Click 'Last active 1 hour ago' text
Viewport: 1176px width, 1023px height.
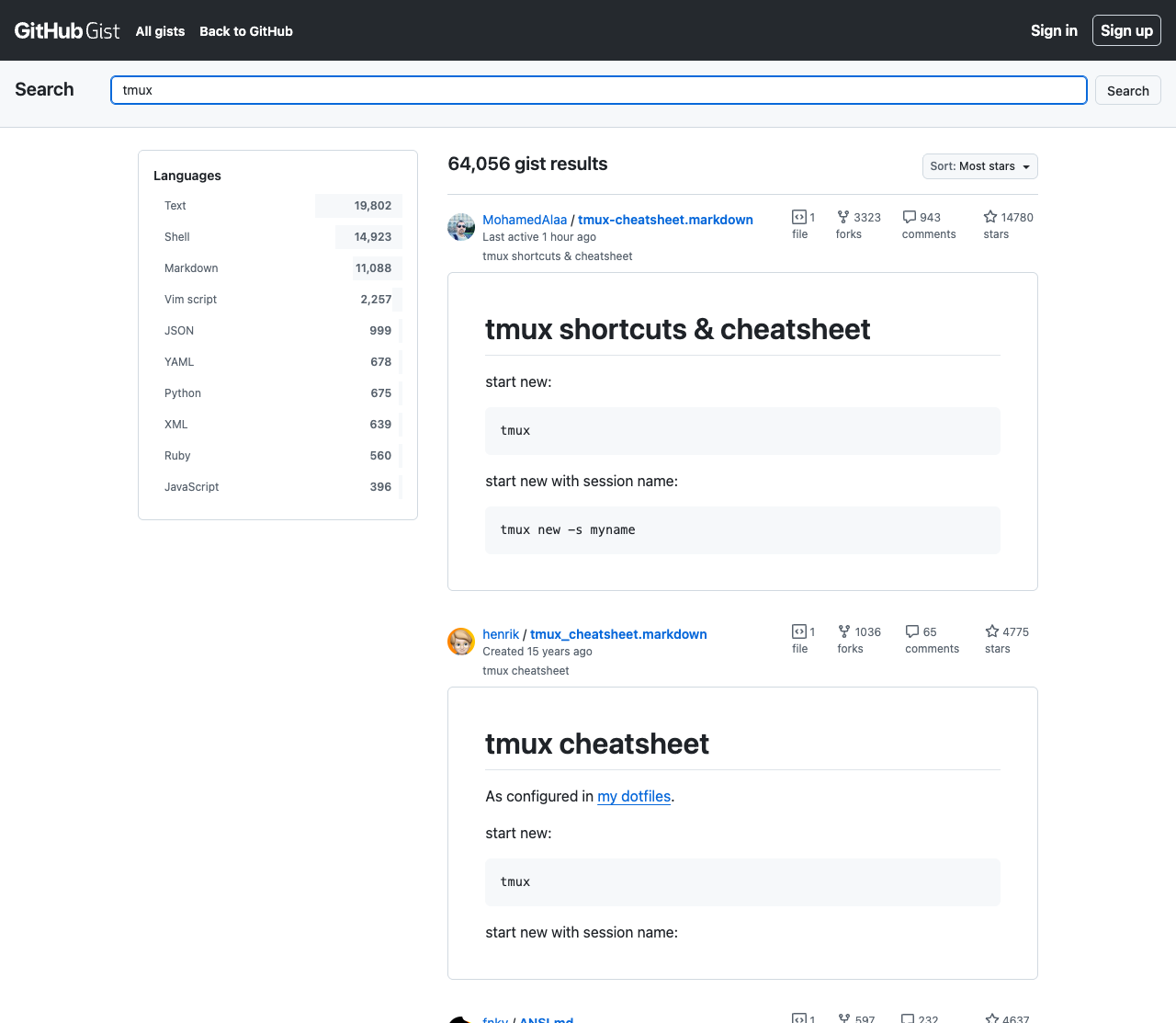[539, 237]
